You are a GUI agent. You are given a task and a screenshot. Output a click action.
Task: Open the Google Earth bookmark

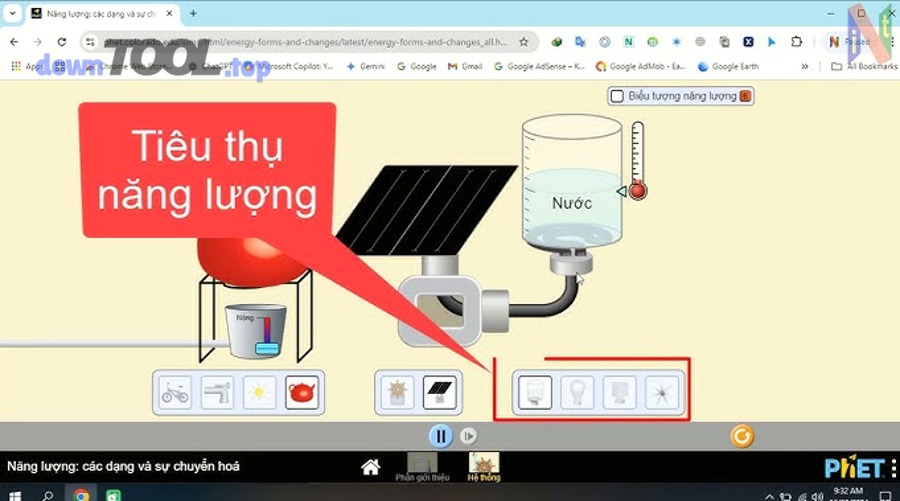[728, 67]
